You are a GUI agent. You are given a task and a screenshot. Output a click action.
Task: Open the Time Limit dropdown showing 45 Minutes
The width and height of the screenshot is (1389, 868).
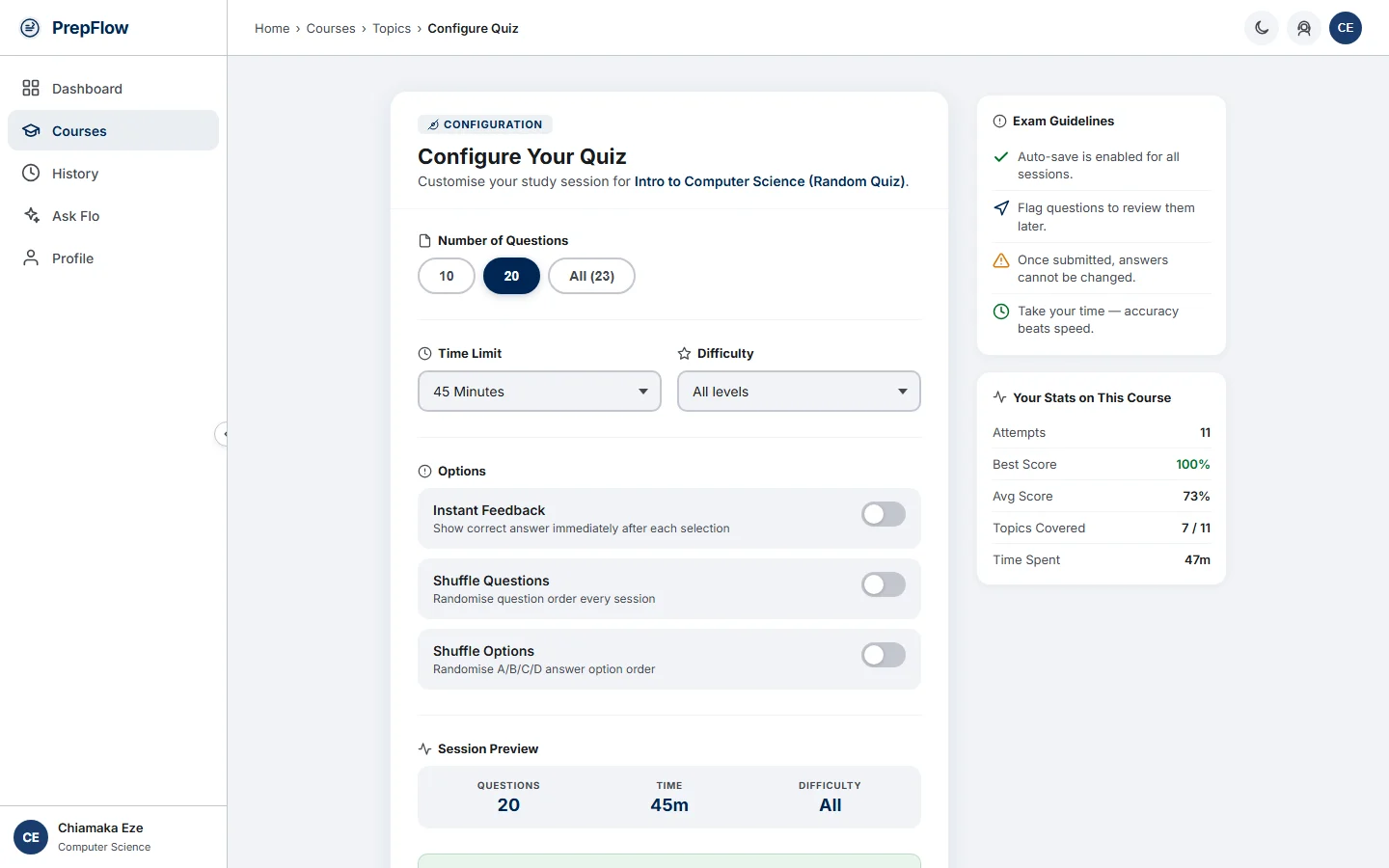pos(539,392)
